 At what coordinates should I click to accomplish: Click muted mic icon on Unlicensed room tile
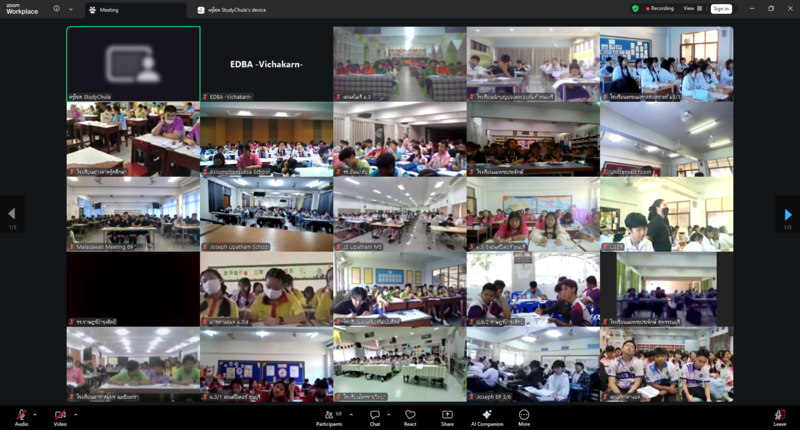606,172
